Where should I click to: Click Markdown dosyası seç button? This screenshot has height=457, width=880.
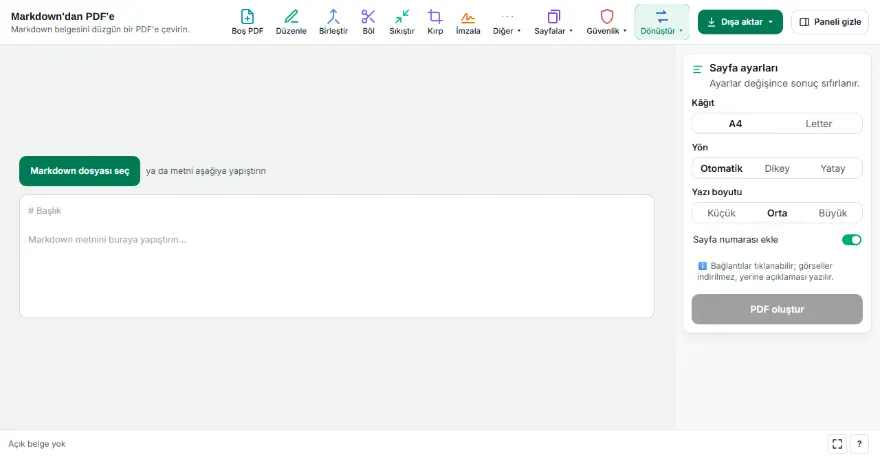[x=80, y=171]
